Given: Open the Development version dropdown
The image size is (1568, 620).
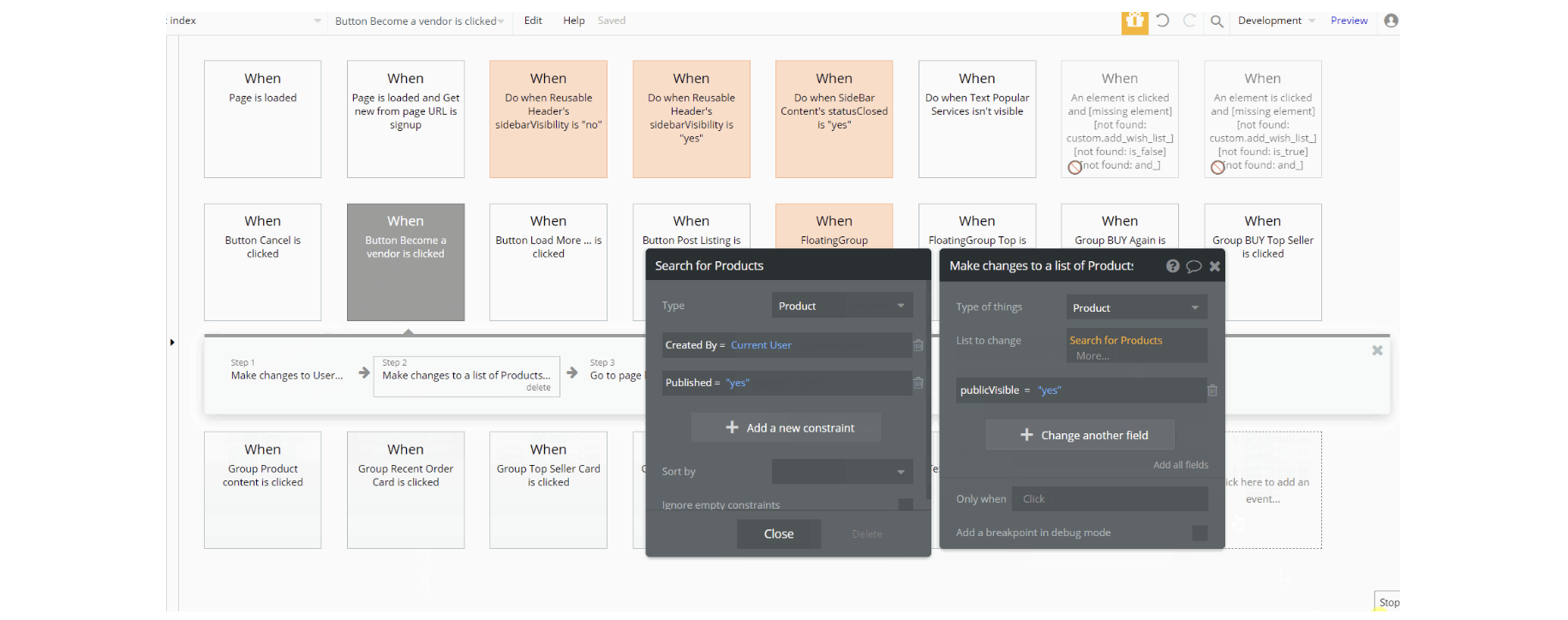Looking at the screenshot, I should tap(1276, 21).
